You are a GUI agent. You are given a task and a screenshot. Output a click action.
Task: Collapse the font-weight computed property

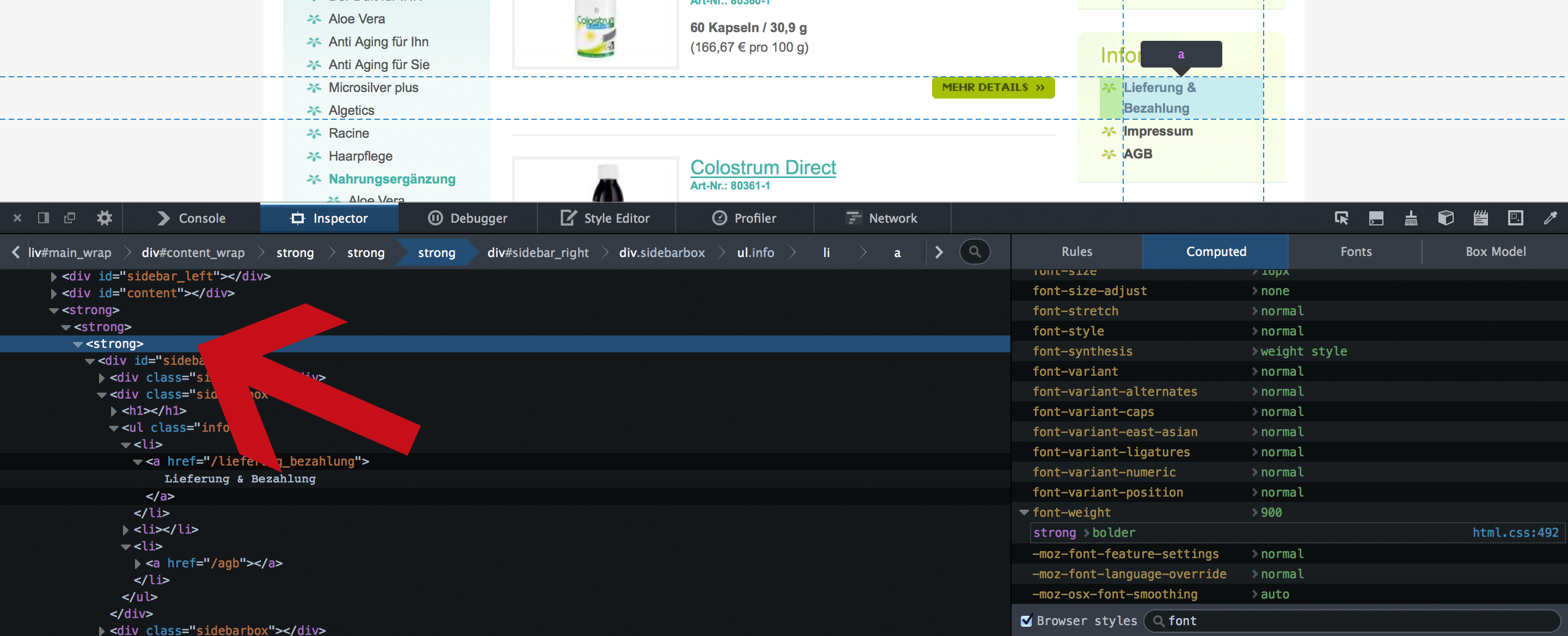(1024, 512)
